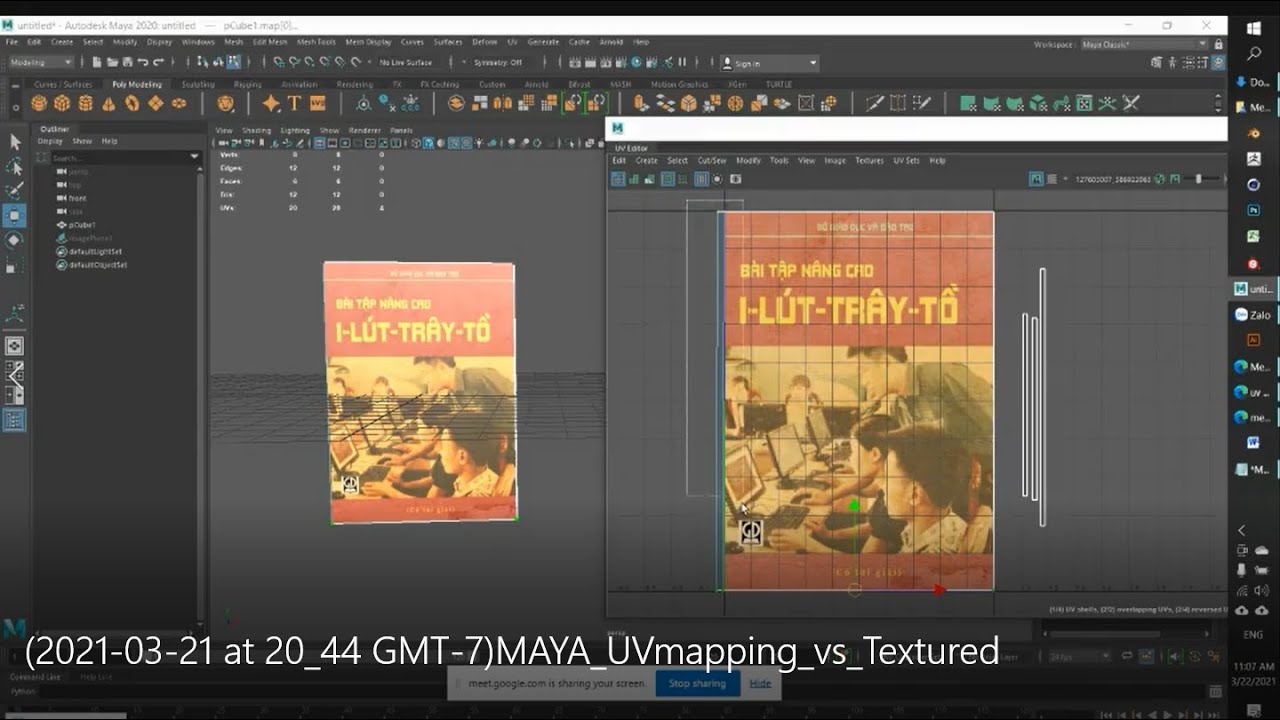Pick the Paint Selection tool
Screen dimensions: 1280x720
15,191
